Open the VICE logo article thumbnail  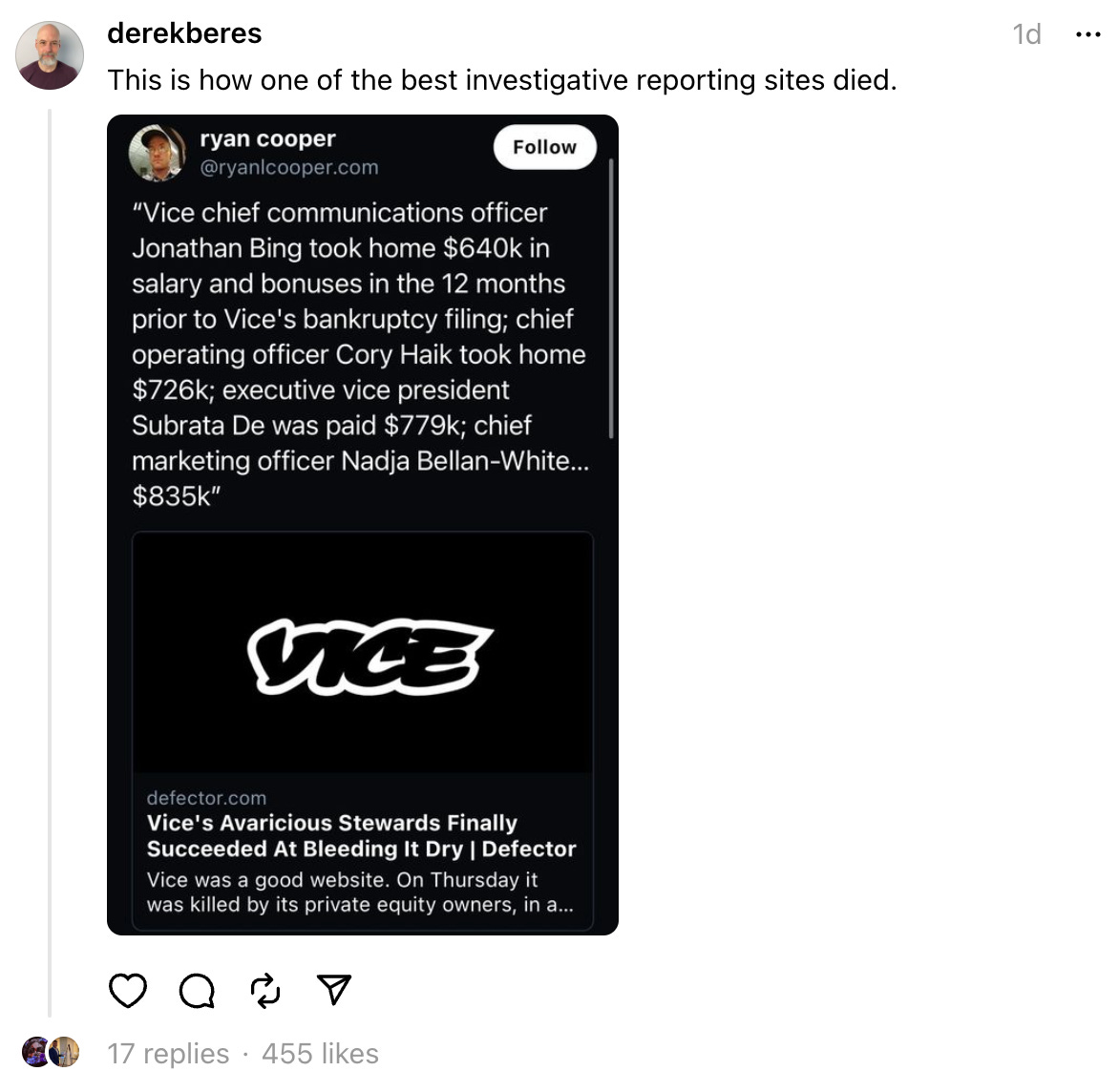point(363,653)
